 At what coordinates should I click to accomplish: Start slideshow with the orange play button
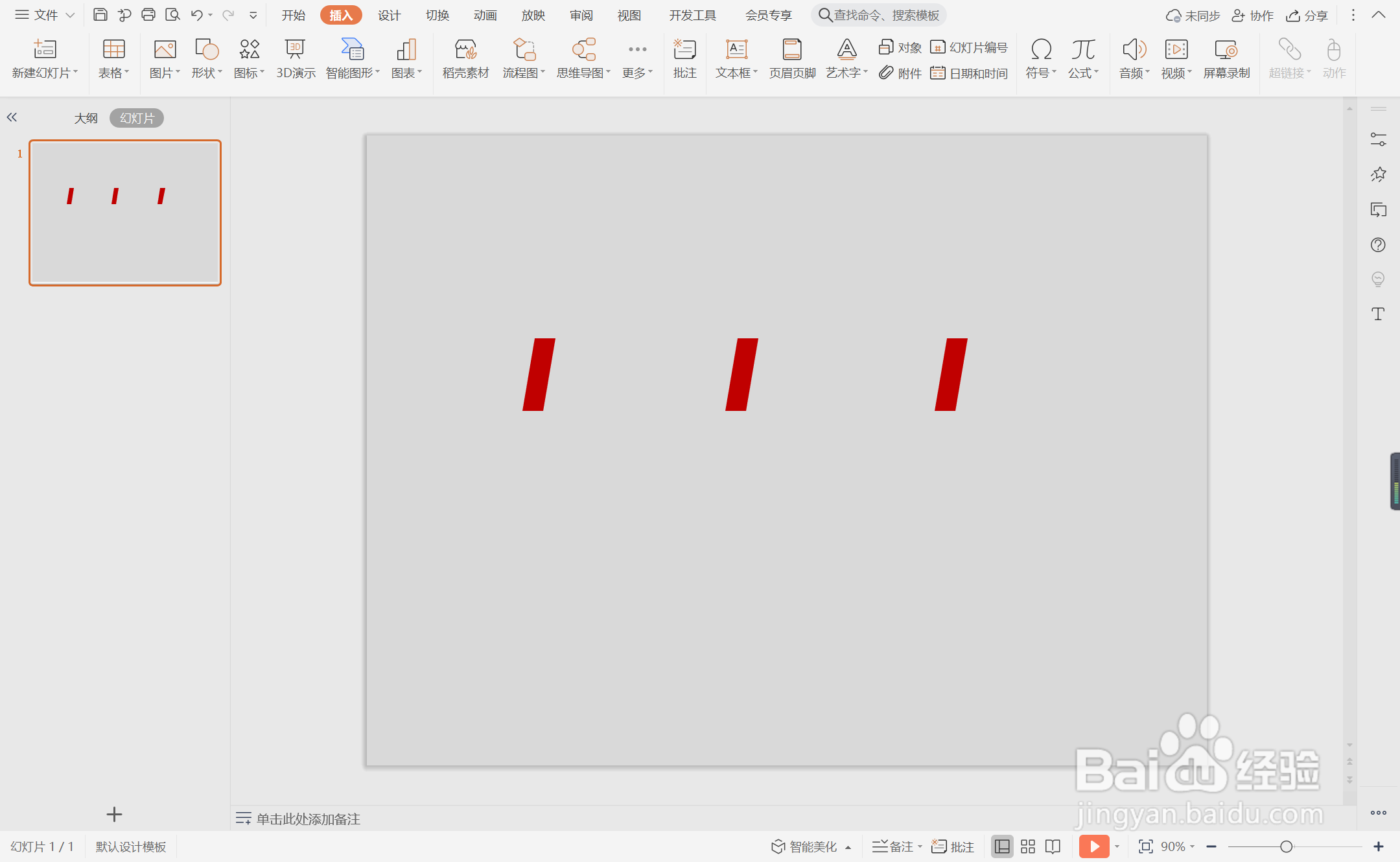point(1094,846)
